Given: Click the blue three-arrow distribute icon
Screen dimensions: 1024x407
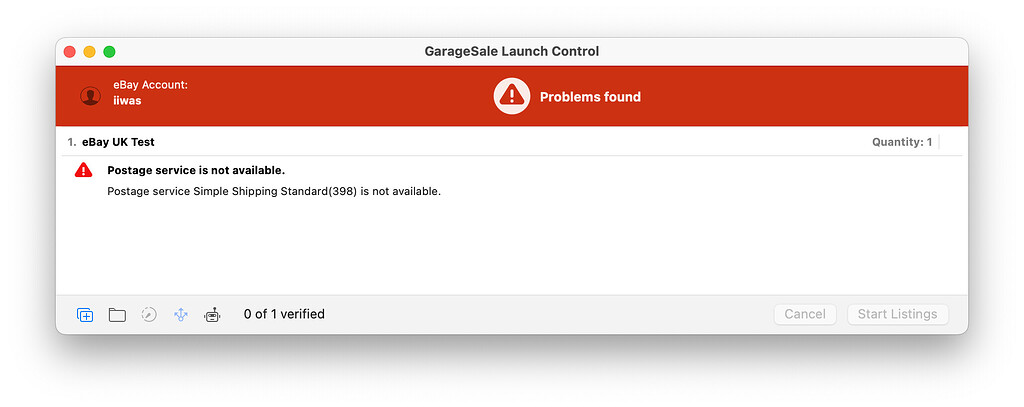Looking at the screenshot, I should click(181, 315).
